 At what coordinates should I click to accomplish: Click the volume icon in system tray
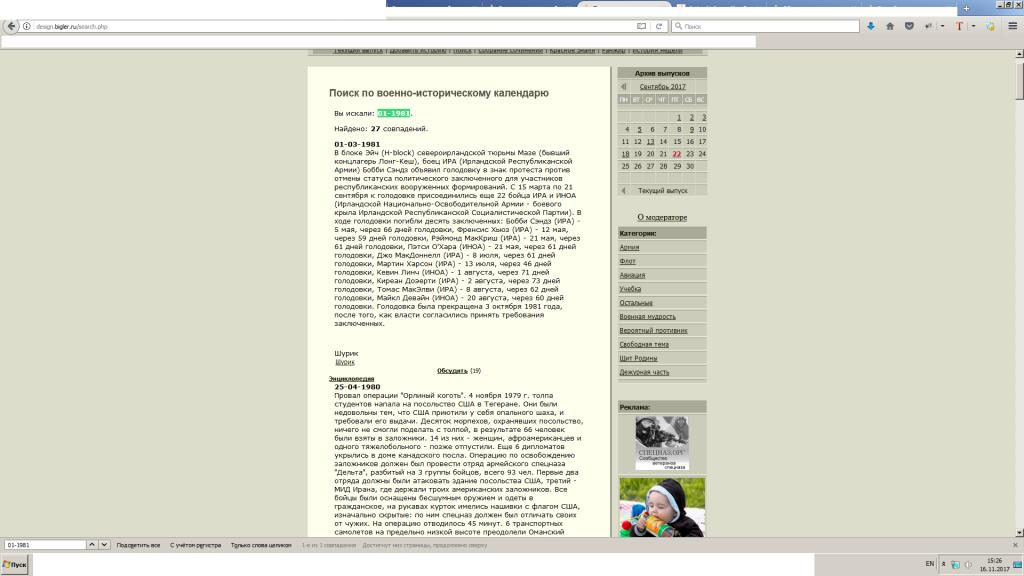point(965,565)
